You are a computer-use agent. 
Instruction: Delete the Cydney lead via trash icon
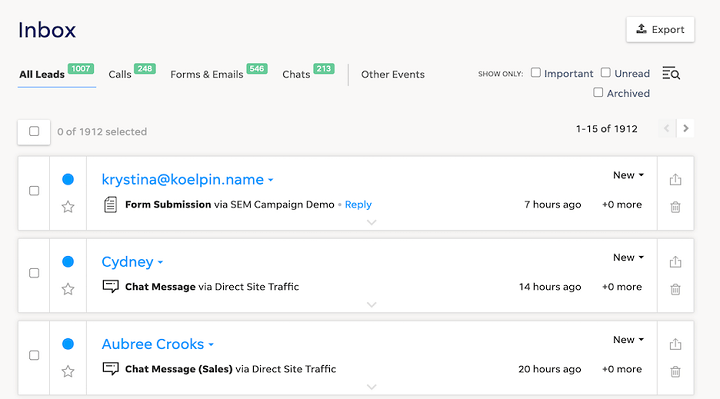point(675,289)
